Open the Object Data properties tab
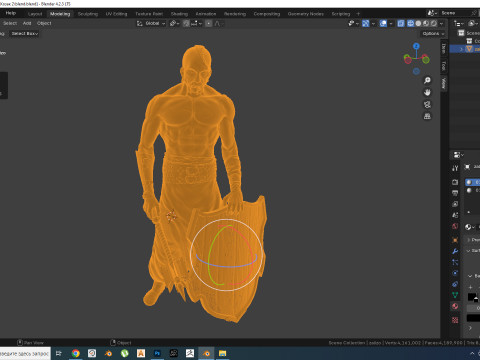Viewport: 480px width, 360px height. click(x=455, y=295)
